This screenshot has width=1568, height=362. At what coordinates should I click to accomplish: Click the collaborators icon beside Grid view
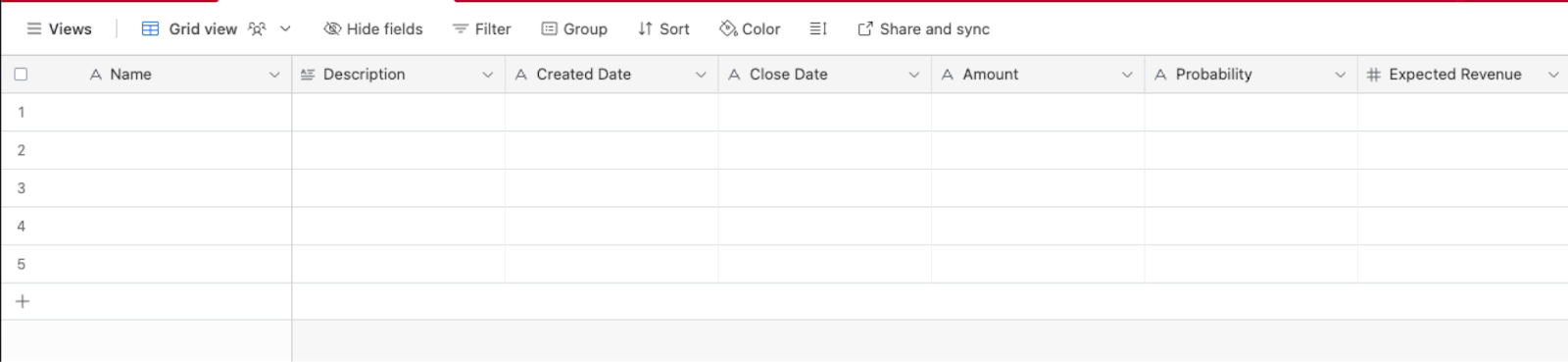257,29
